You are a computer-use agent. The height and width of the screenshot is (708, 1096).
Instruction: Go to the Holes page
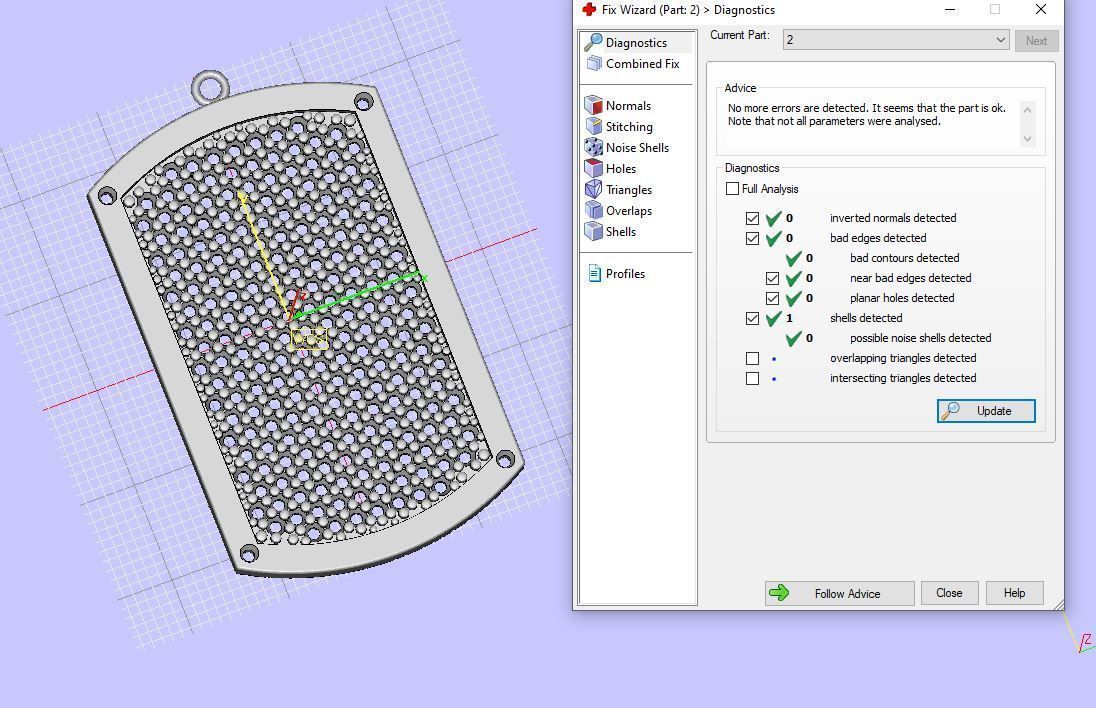(621, 168)
